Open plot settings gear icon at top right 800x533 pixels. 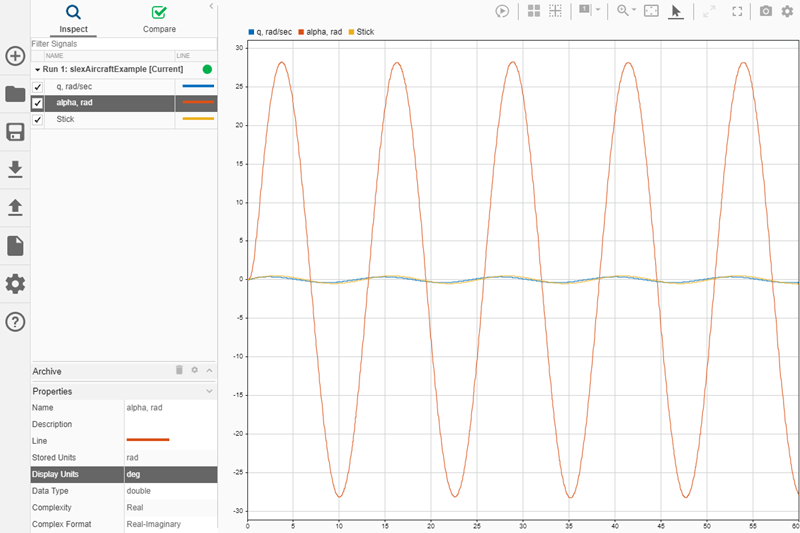[x=787, y=11]
